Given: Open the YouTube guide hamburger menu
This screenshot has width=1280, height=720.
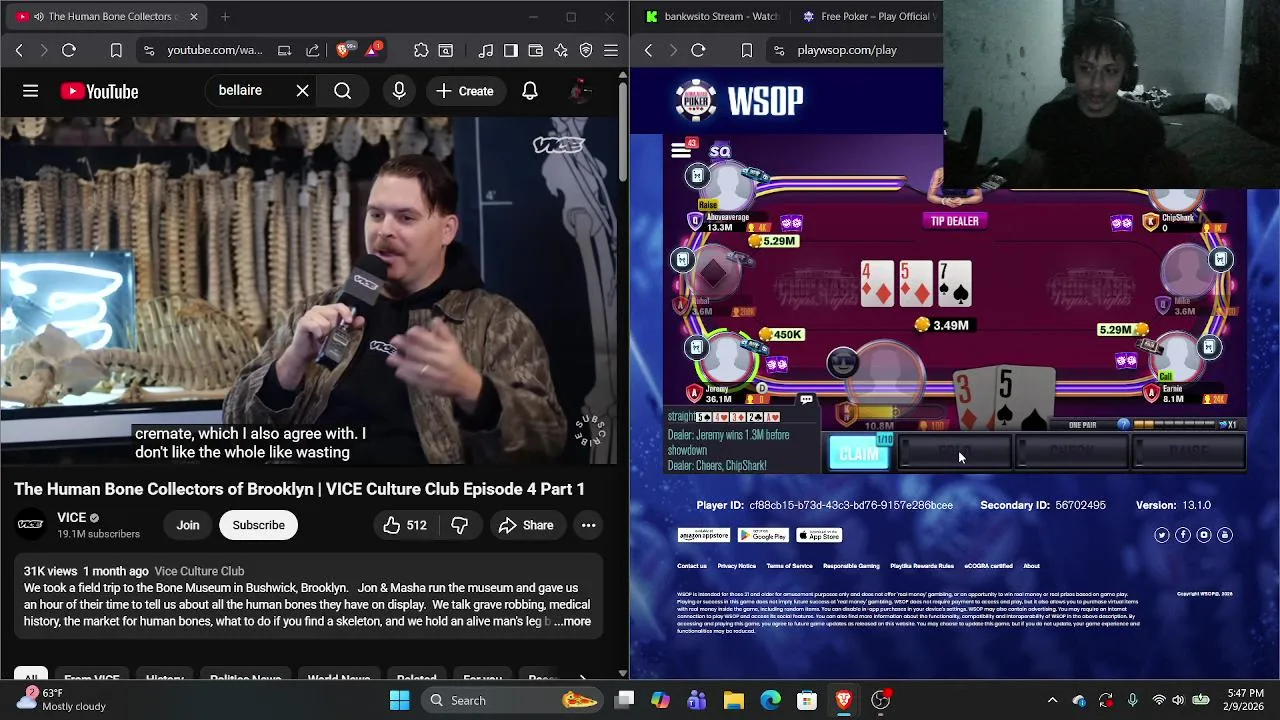Looking at the screenshot, I should coord(30,91).
